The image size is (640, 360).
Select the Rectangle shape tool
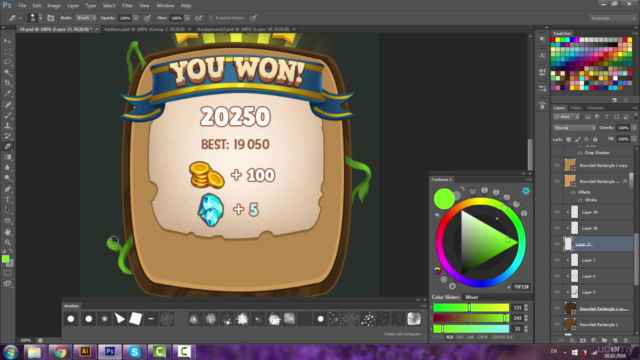point(8,221)
